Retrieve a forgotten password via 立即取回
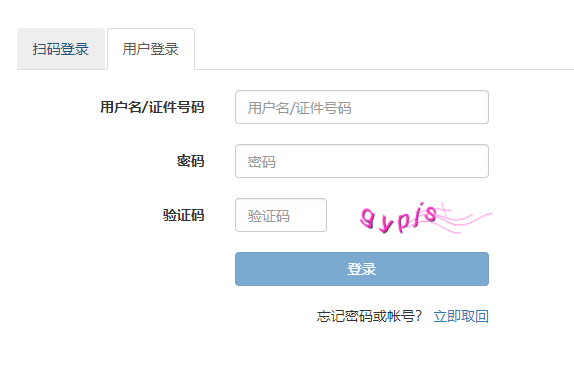The image size is (574, 377). pyautogui.click(x=461, y=316)
